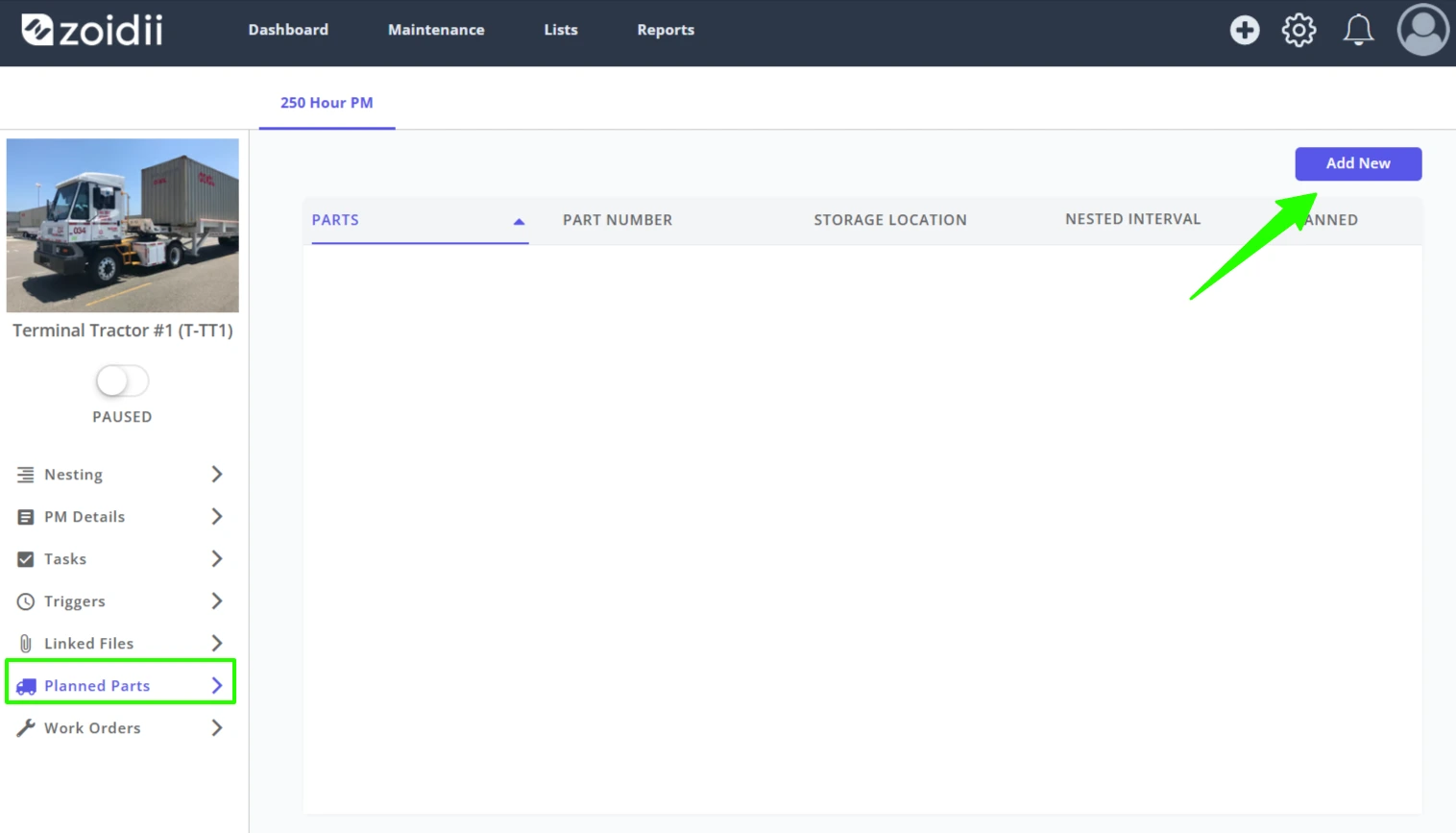The image size is (1456, 833).
Task: Click the Terminal Tractor #1 (T-TT1) title
Action: point(123,331)
